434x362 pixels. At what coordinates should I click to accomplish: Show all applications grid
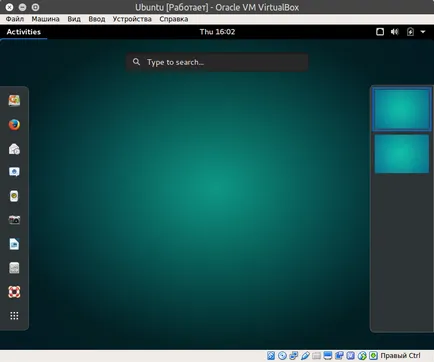pyautogui.click(x=14, y=316)
